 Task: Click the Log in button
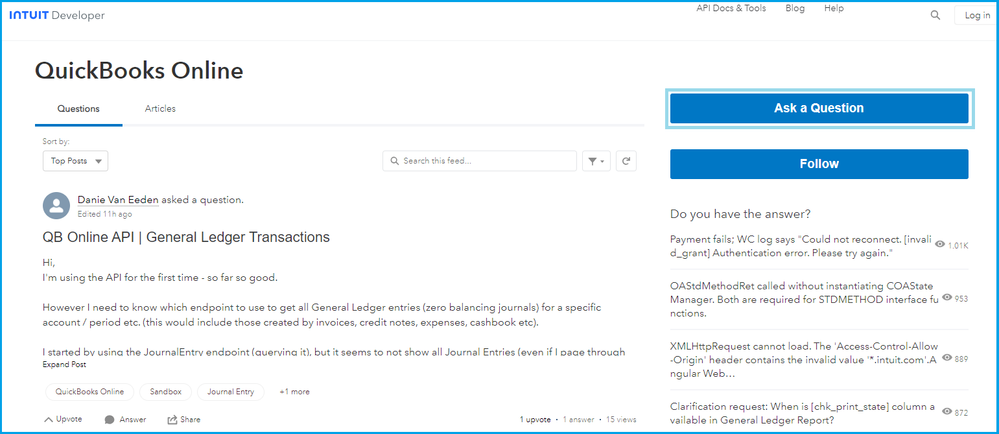pos(975,15)
